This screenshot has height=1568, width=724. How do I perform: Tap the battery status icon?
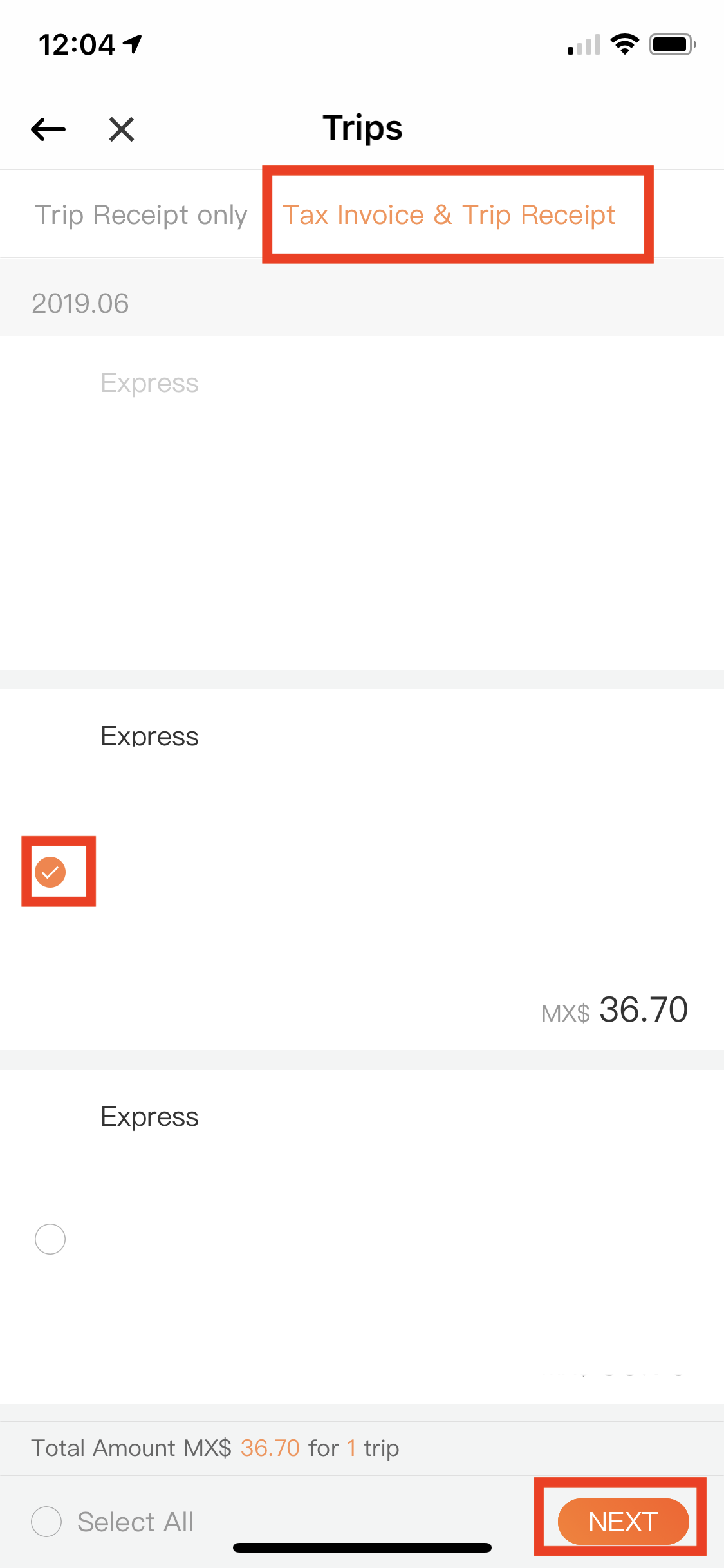pos(673,44)
